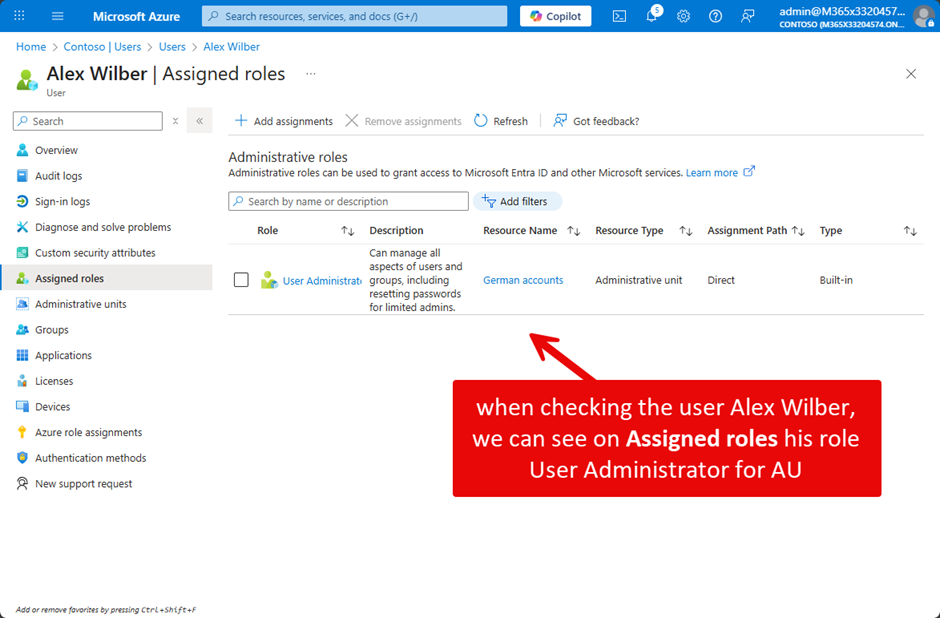Click the Administrative unit cell
This screenshot has width=940, height=618.
[x=638, y=280]
